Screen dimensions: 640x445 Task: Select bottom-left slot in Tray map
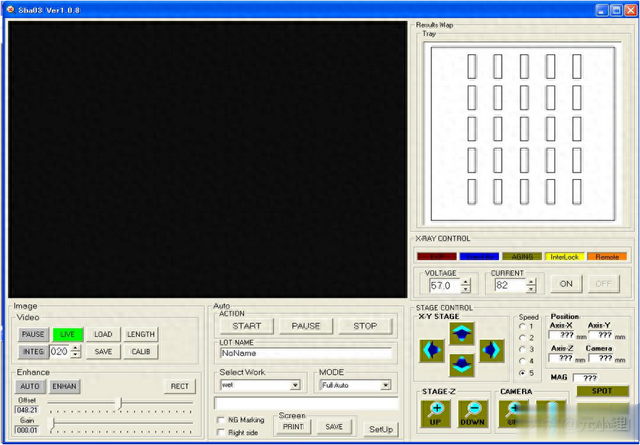472,192
